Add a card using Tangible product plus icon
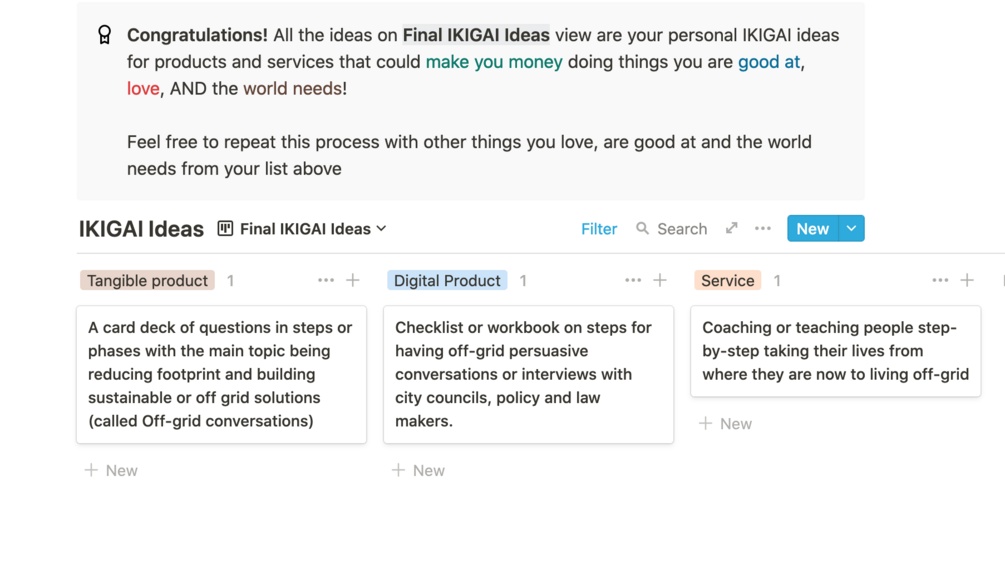The image size is (1005, 579). point(353,281)
